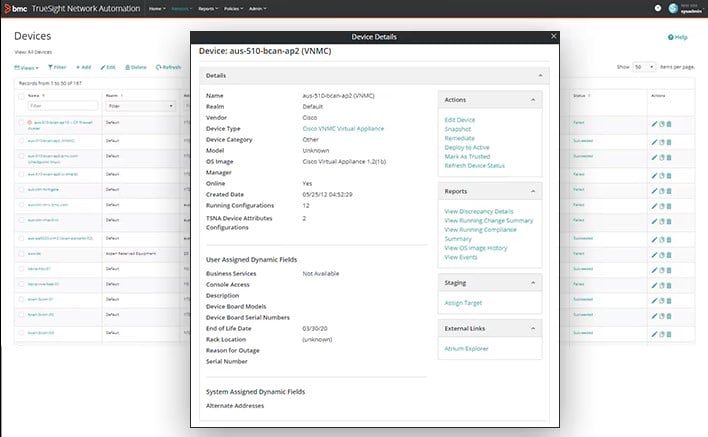Sort by the Status column arrow
The height and width of the screenshot is (437, 708).
[x=589, y=96]
